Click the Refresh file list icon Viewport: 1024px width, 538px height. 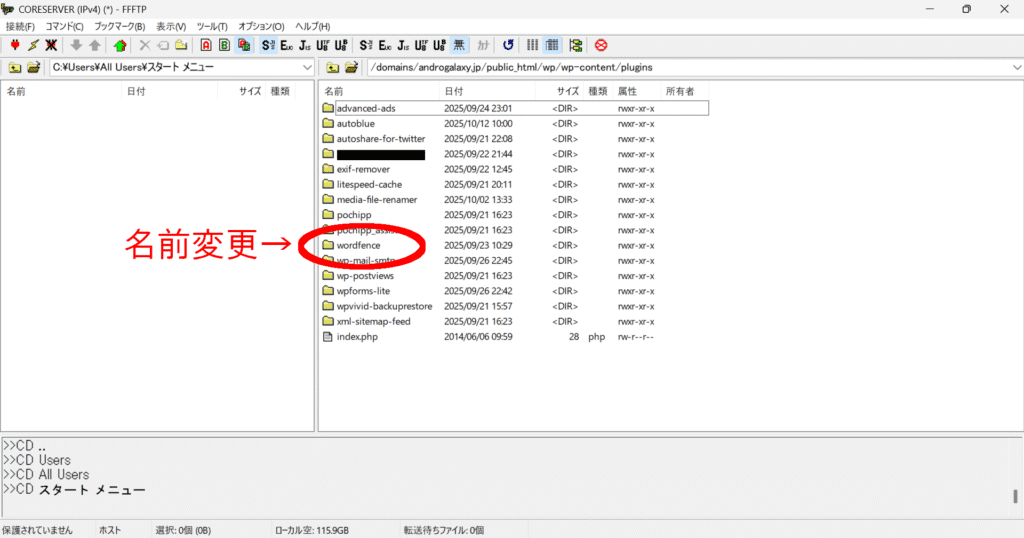pos(508,45)
